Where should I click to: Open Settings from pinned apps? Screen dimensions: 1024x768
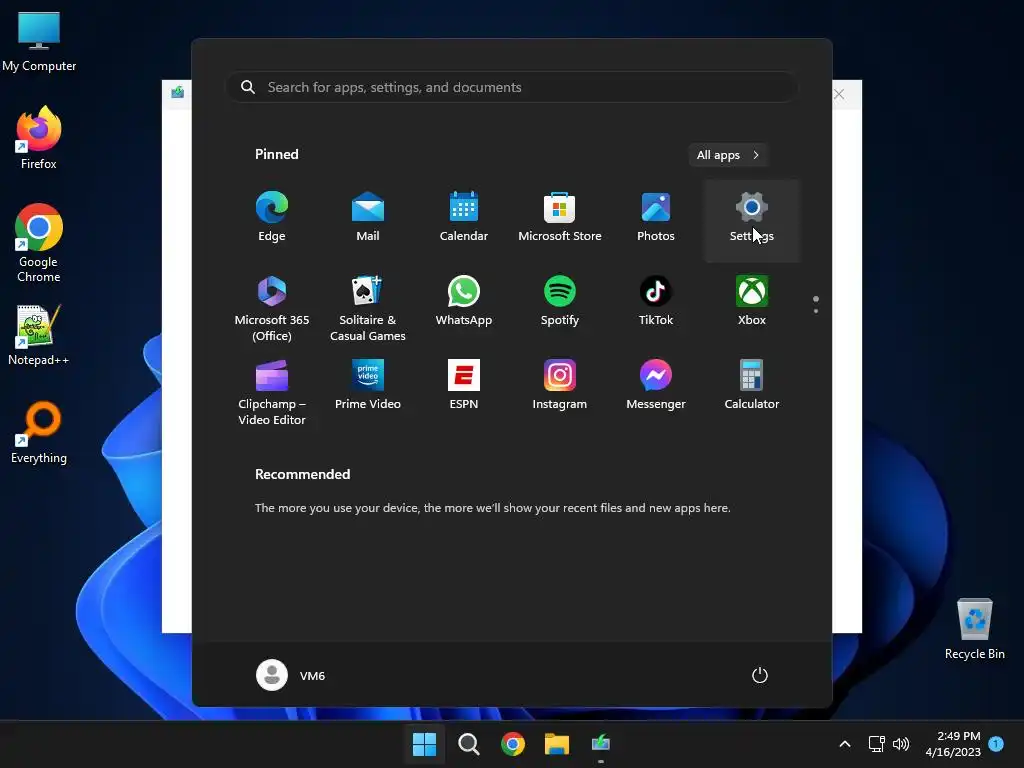752,221
